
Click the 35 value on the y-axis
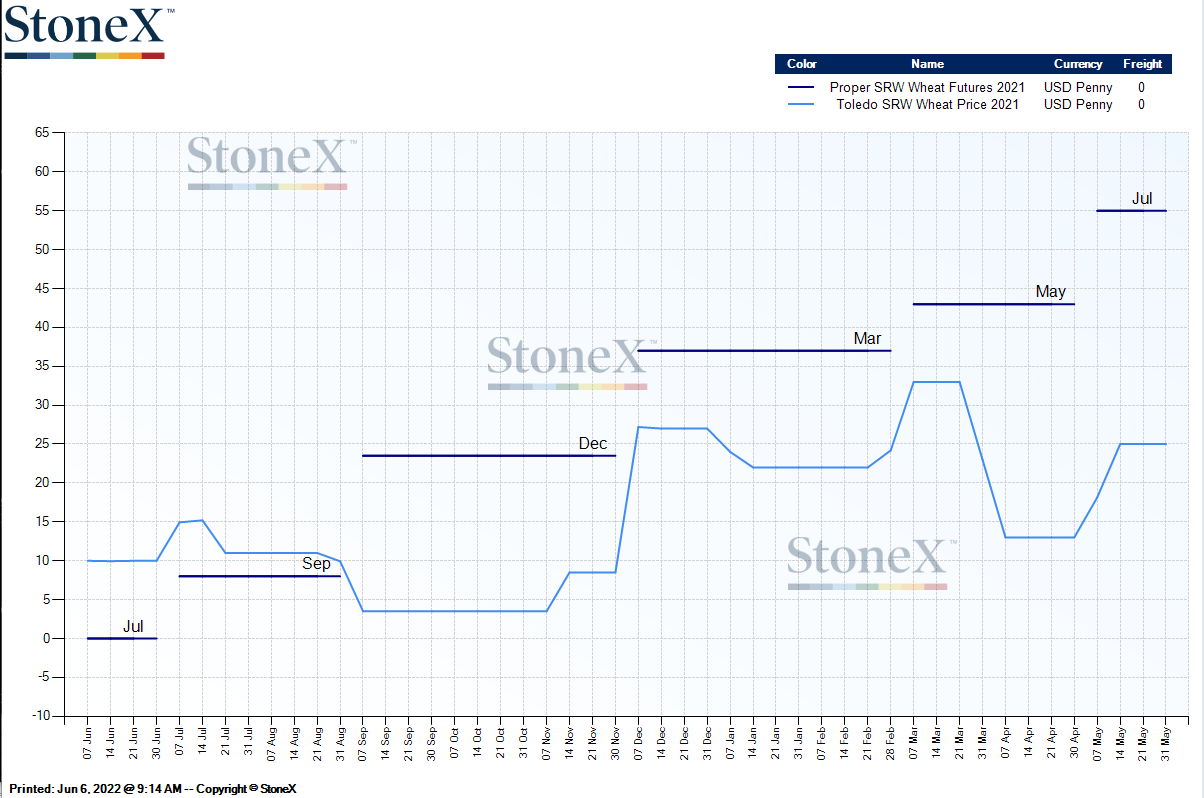coord(42,366)
